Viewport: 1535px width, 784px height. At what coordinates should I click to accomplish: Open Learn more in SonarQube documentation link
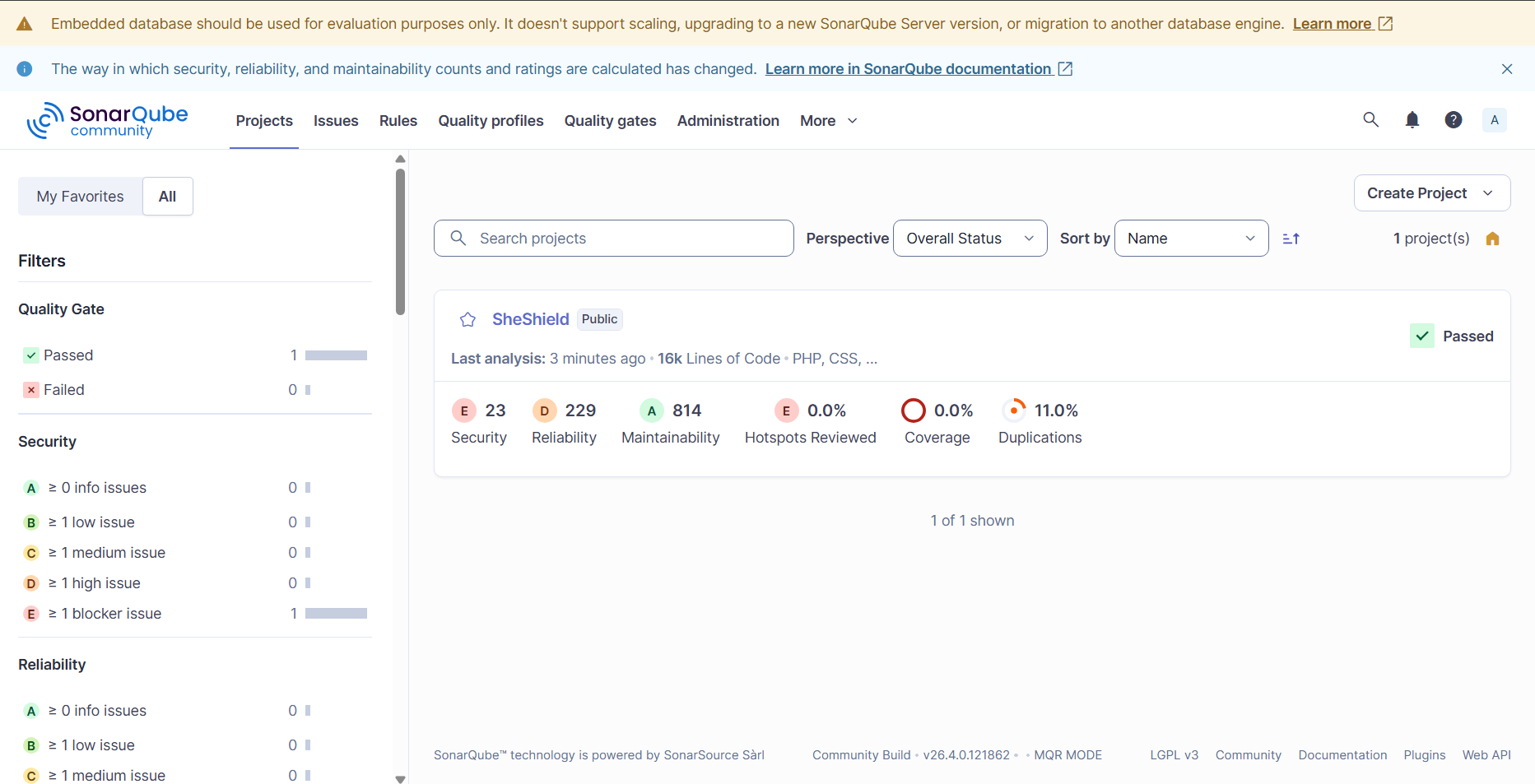coord(919,69)
